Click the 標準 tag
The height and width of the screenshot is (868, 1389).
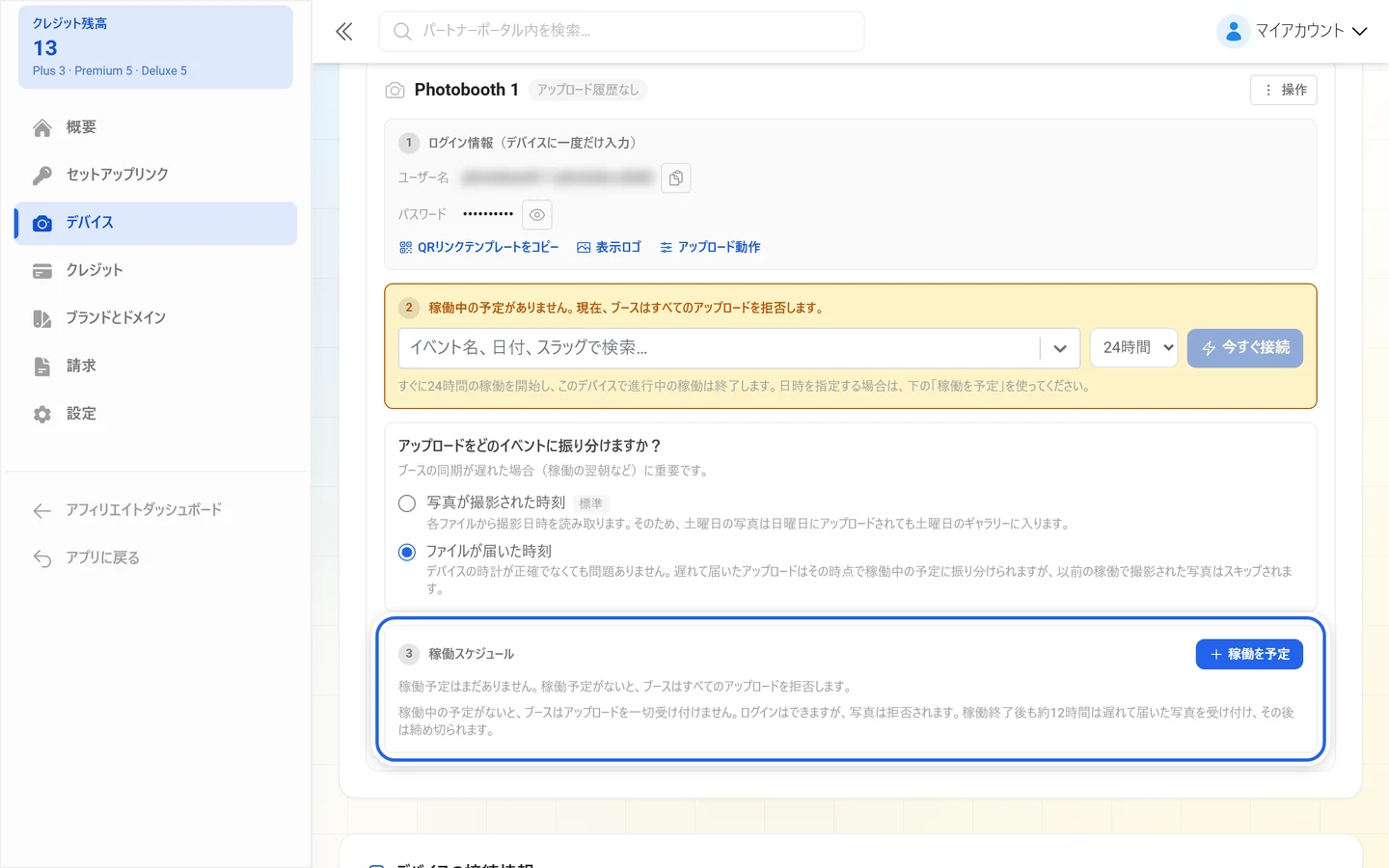click(590, 503)
